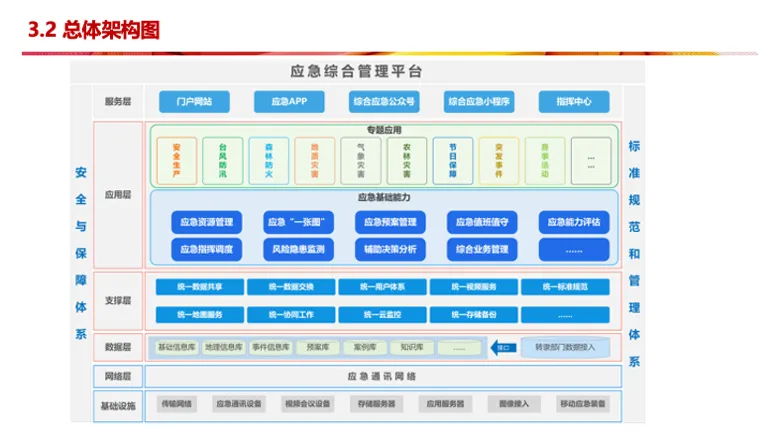
Task: Click the 风险隐患监测 button
Action: tap(298, 250)
